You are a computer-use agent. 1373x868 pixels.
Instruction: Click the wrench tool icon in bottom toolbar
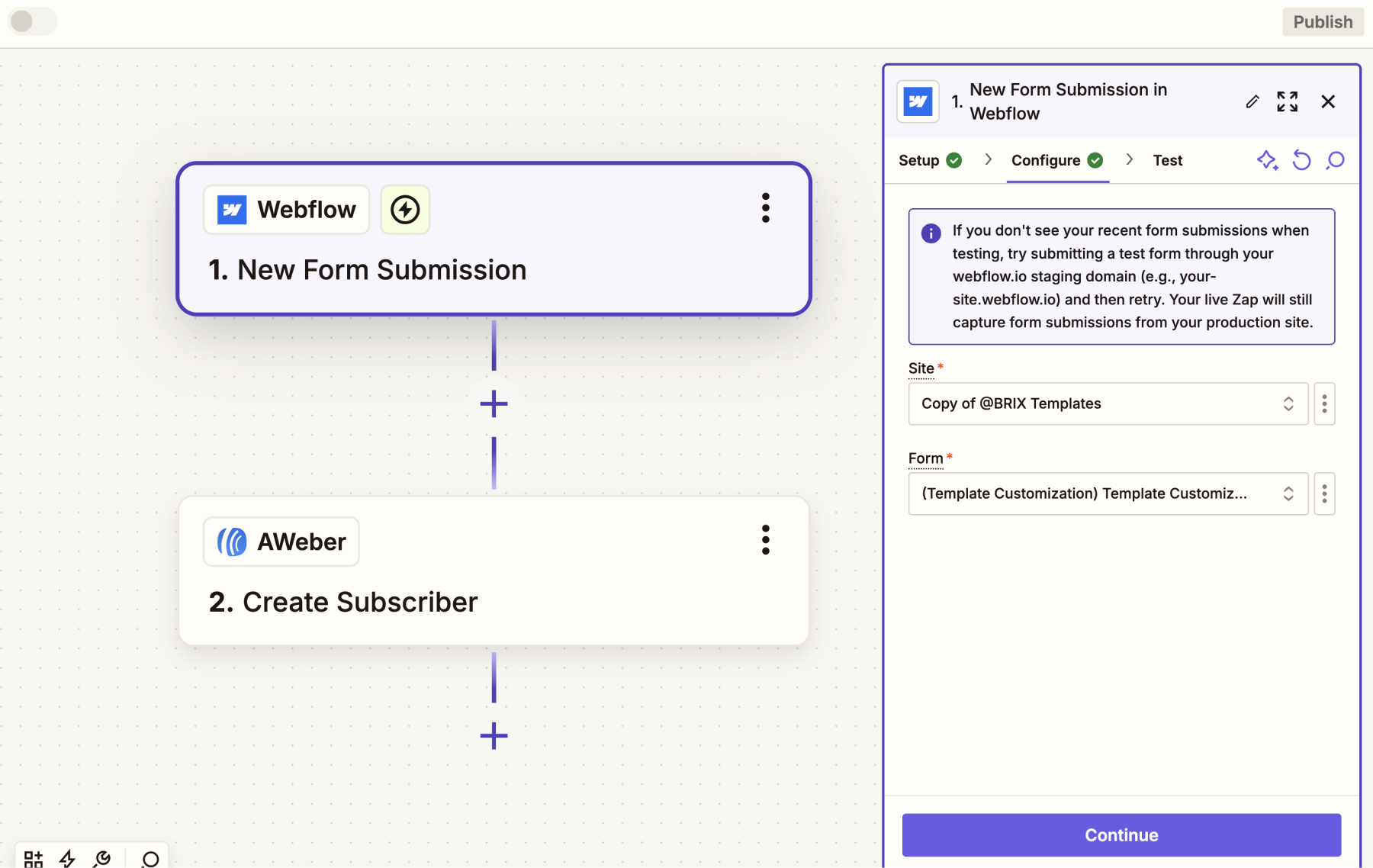tap(101, 860)
